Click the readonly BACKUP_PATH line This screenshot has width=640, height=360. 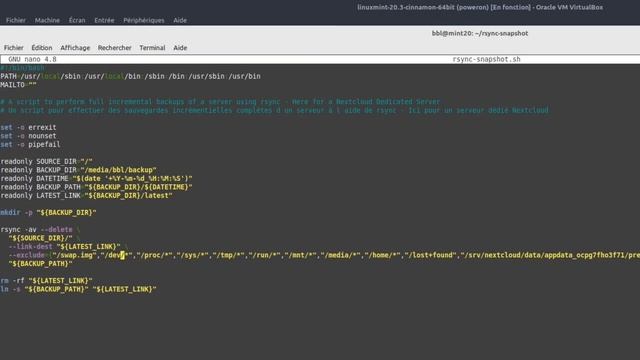click(96, 187)
